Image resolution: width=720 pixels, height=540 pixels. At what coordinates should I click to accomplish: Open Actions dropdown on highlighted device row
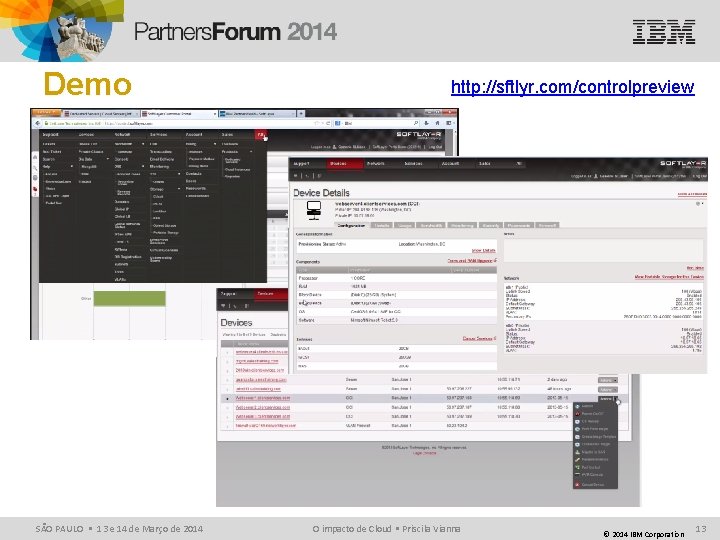point(608,399)
